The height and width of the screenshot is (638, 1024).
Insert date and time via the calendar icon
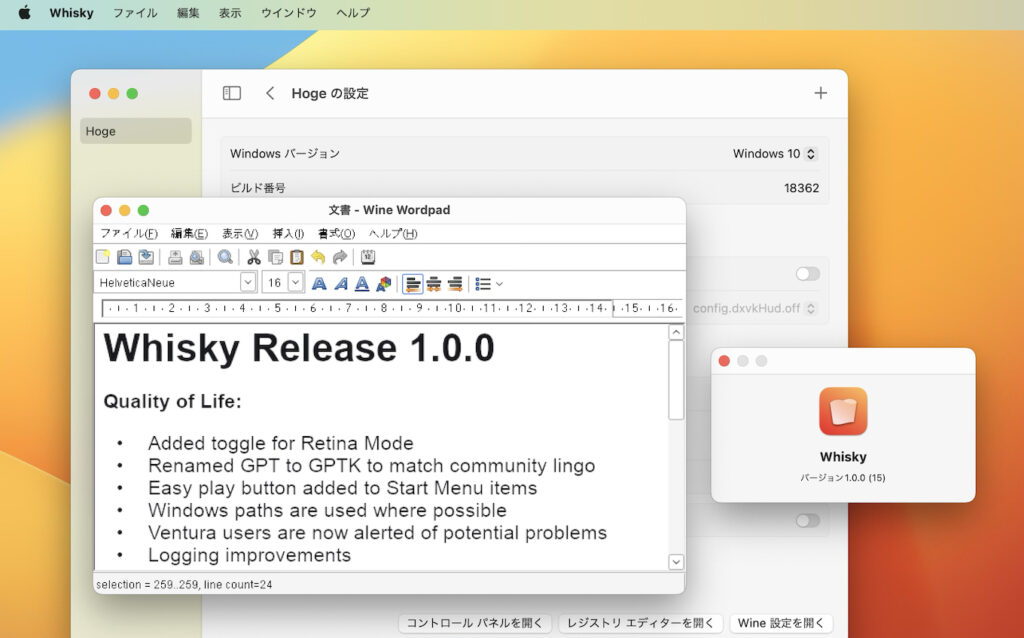[368, 257]
